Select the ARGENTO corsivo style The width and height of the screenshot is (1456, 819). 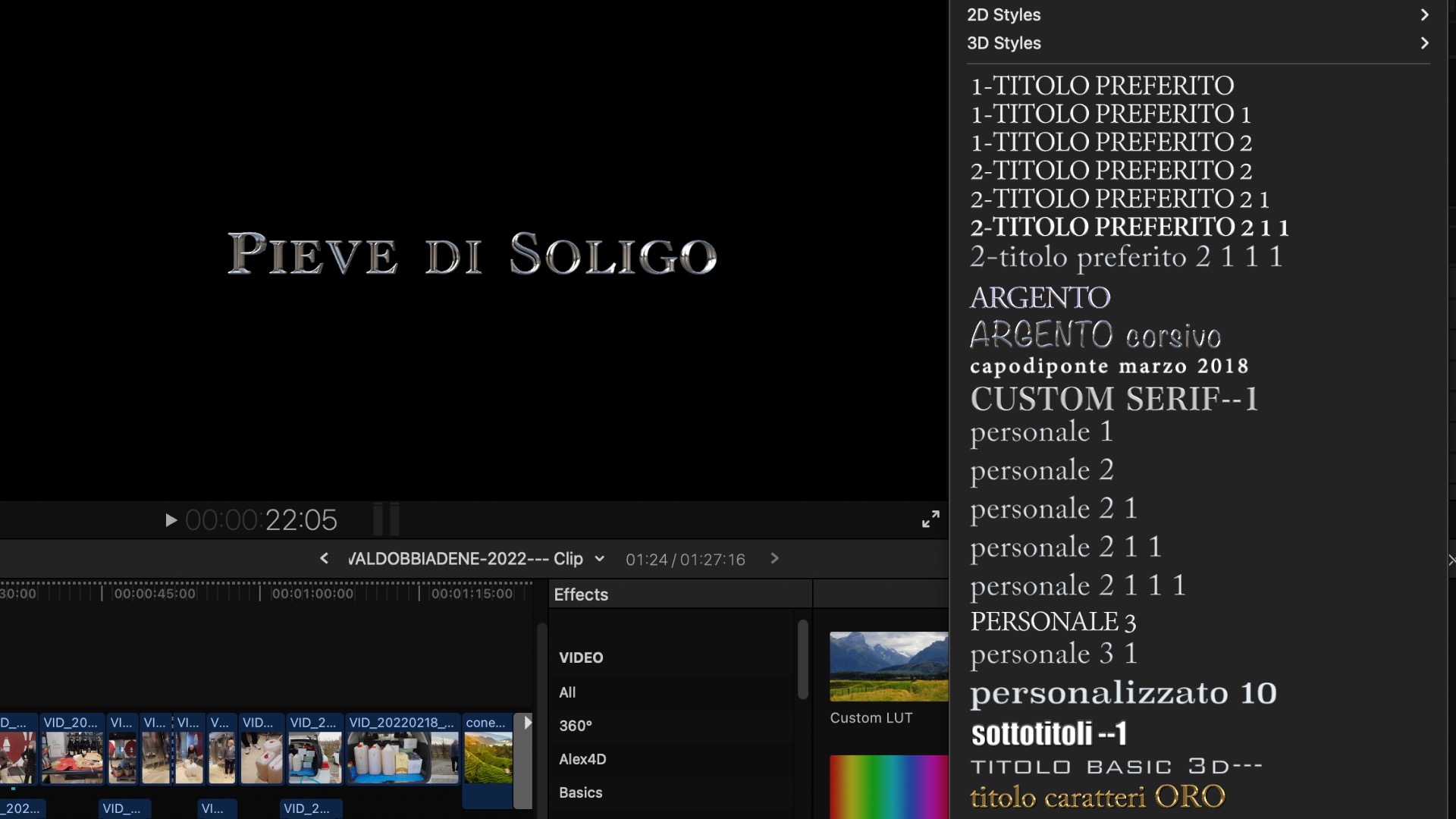(x=1096, y=334)
